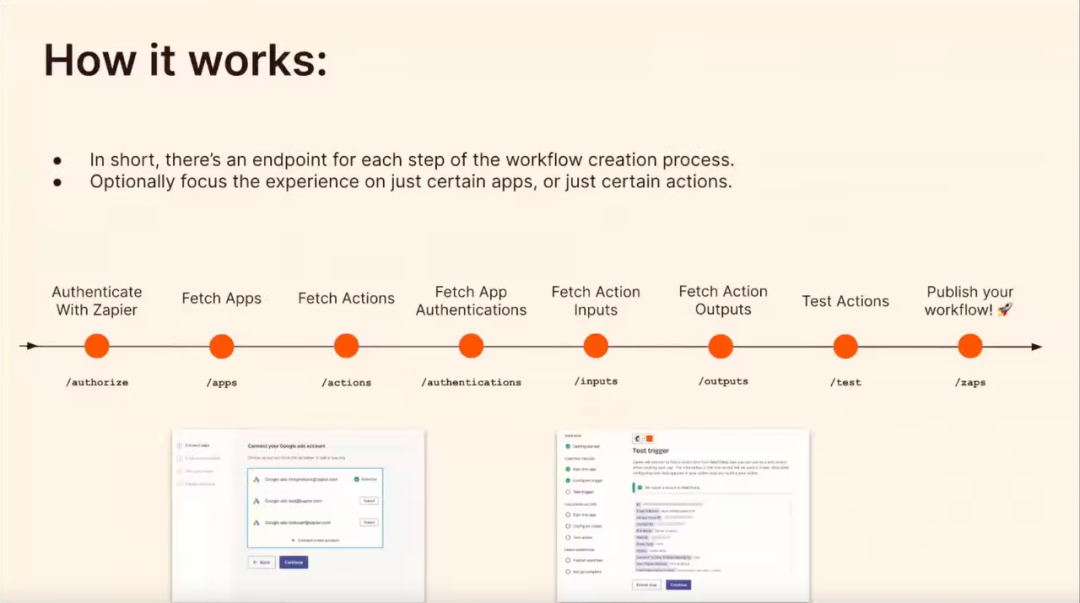Click the orange dot above /inputs
1080x603 pixels.
tap(596, 346)
